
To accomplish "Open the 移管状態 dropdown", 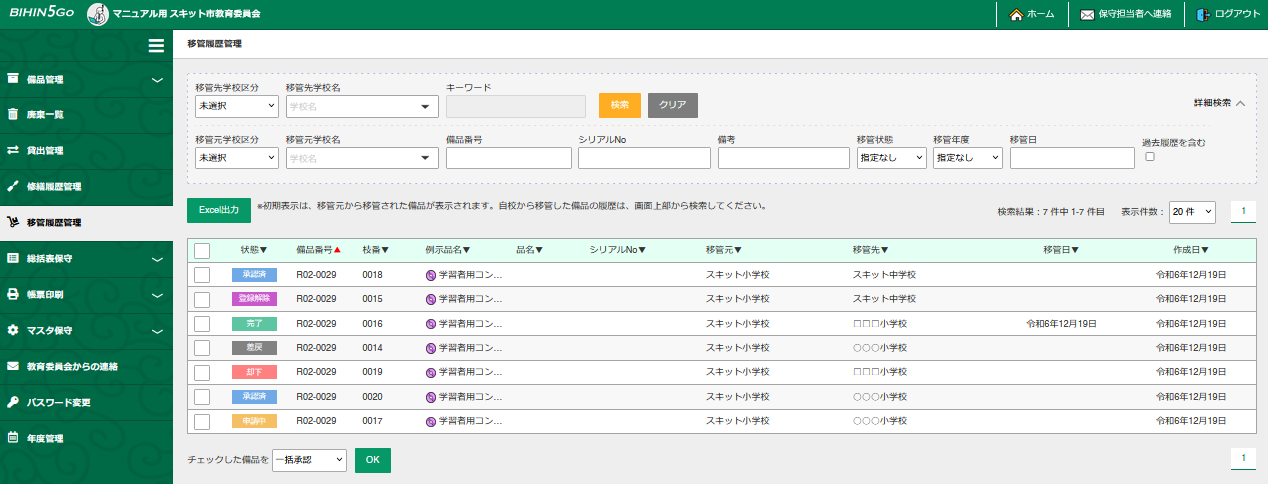I will [x=891, y=158].
